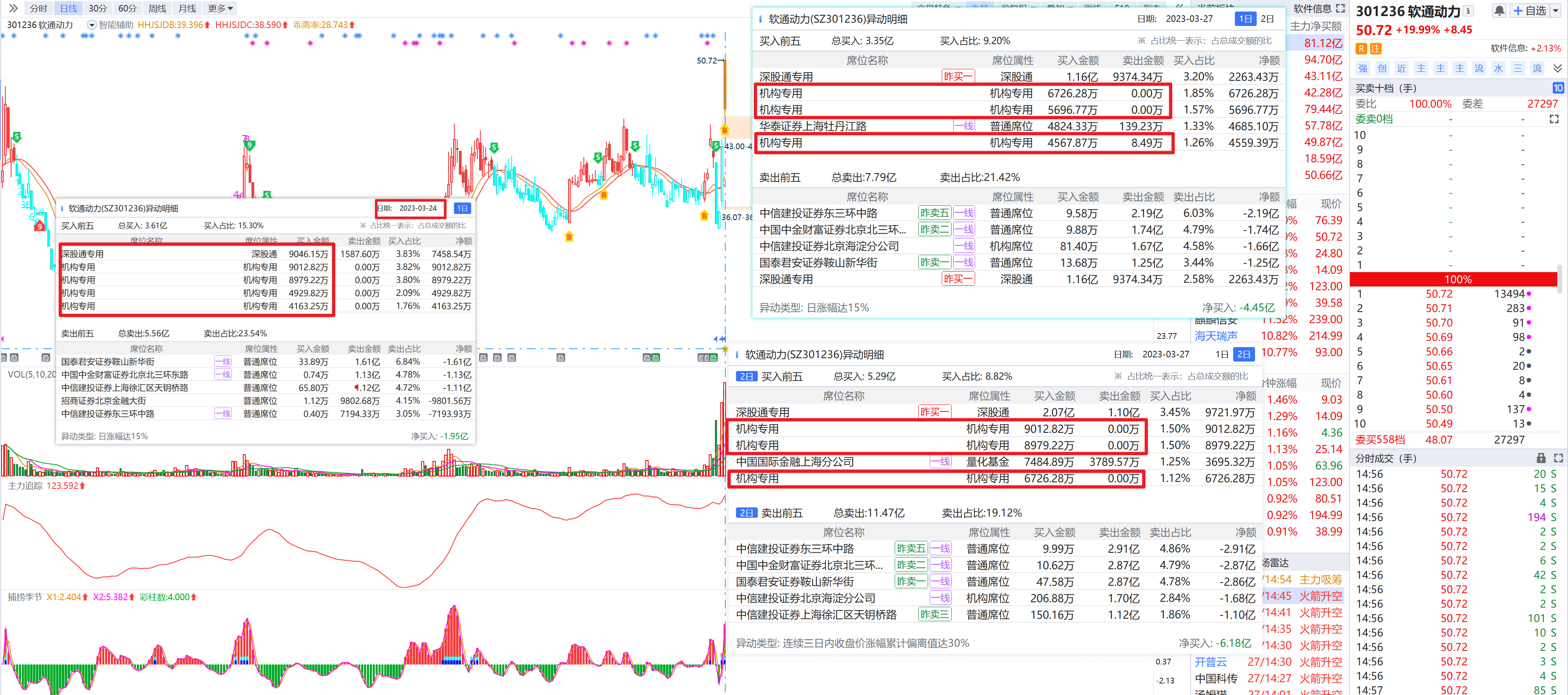
Task: Click 昨卖一 tag beside 国泰君安证券鞍山新华街 in top panel
Action: 934,262
